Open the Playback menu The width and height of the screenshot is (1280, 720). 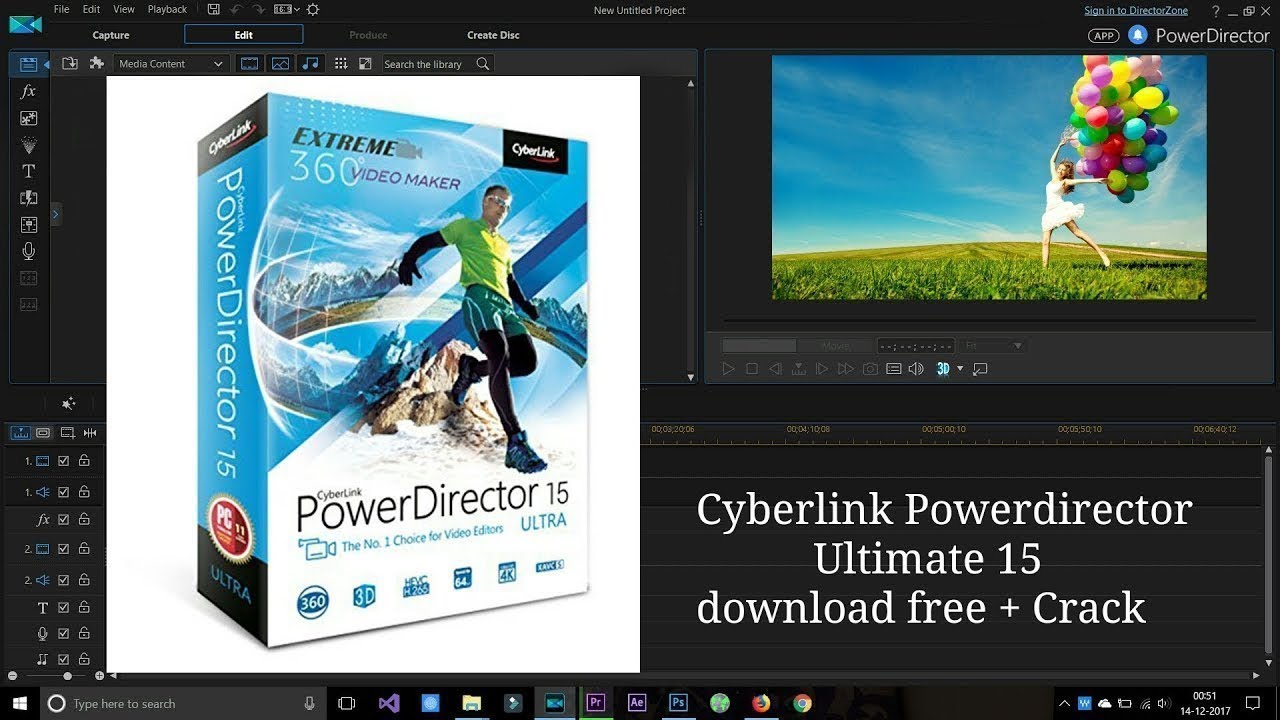pos(167,9)
